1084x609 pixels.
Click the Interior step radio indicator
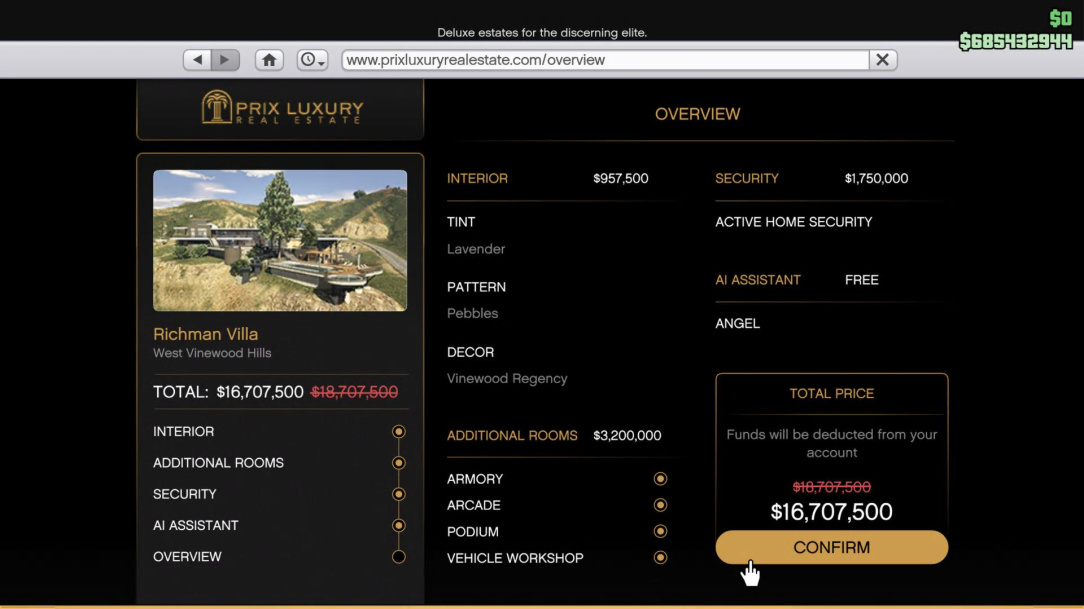coord(399,431)
